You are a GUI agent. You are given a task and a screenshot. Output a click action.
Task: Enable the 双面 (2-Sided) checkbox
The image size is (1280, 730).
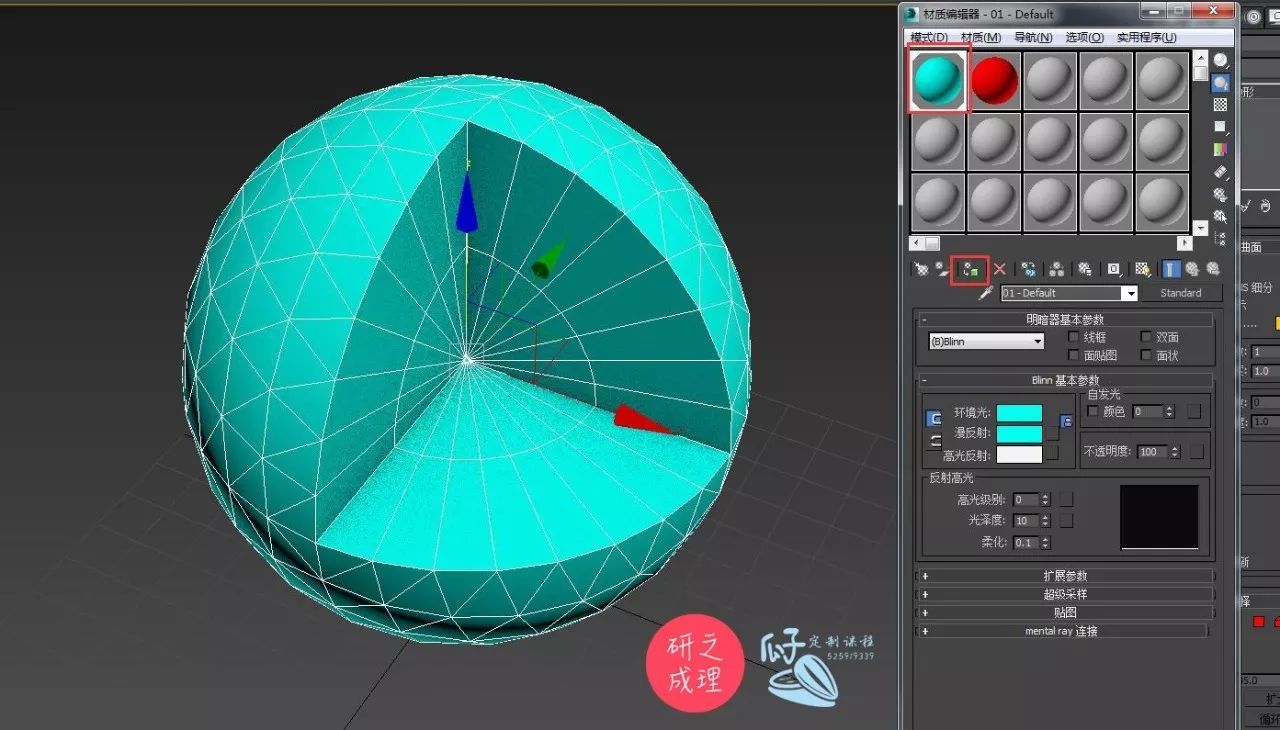click(x=1146, y=337)
